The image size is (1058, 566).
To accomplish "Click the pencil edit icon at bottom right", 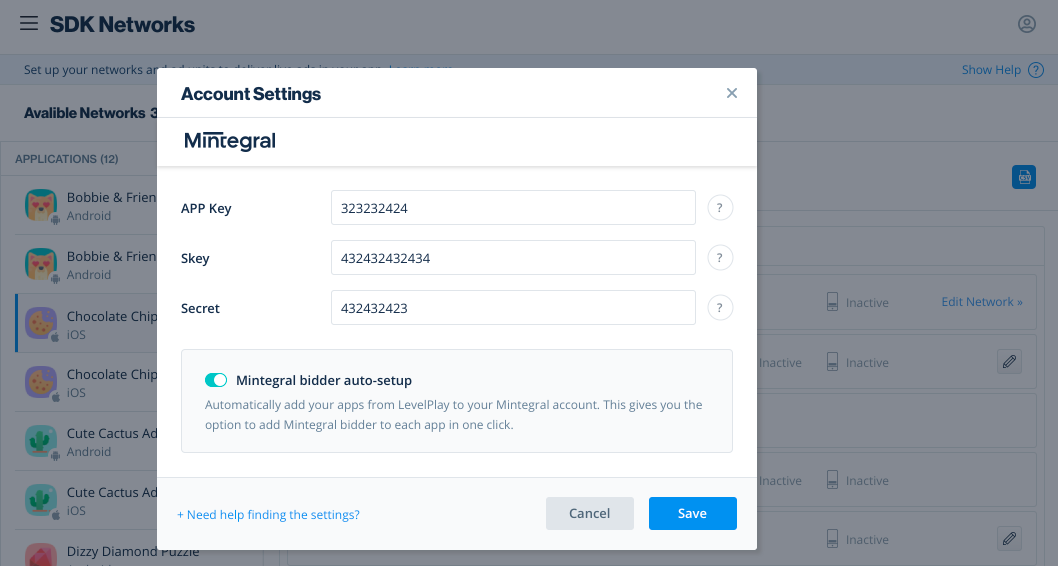I will click(1010, 539).
